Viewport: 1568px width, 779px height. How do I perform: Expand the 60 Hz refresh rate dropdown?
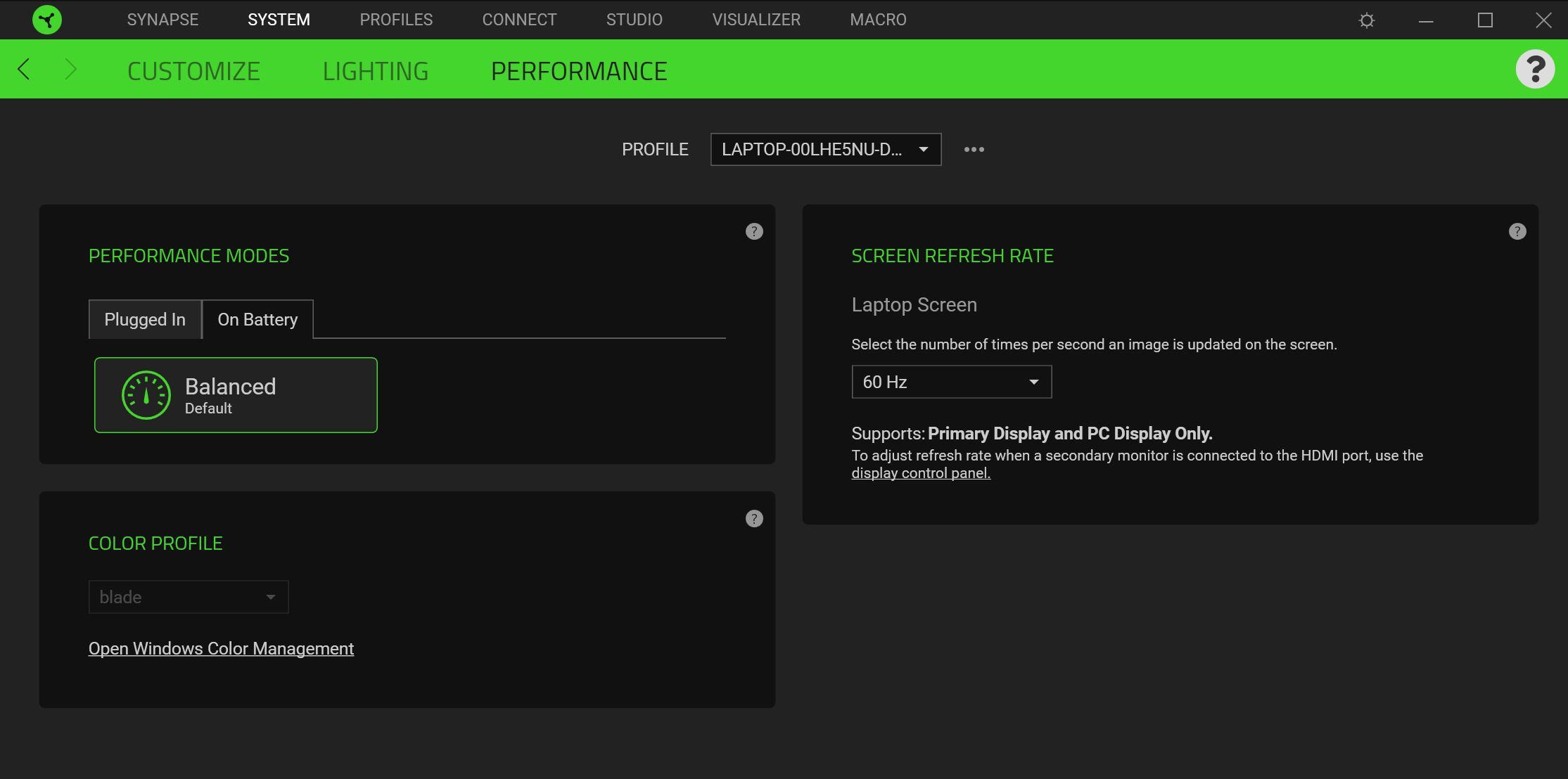click(x=951, y=382)
